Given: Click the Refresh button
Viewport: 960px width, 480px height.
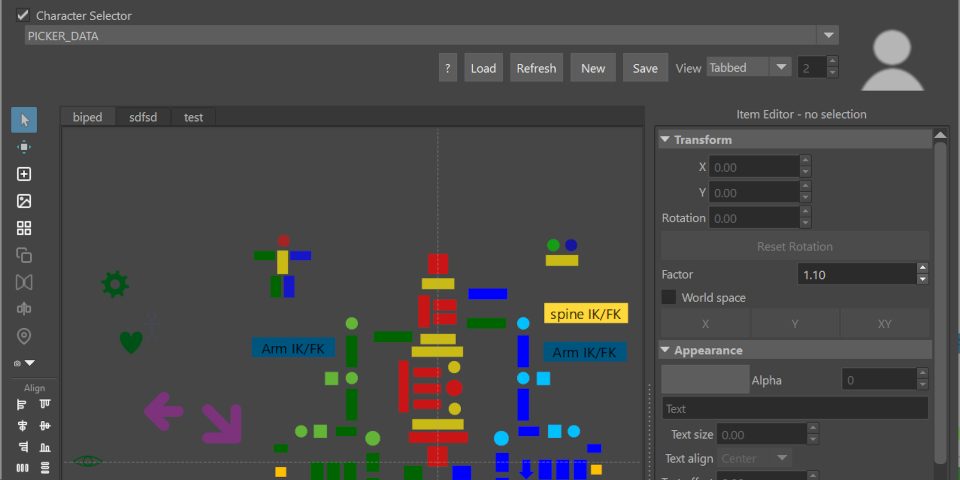Looking at the screenshot, I should pyautogui.click(x=536, y=68).
